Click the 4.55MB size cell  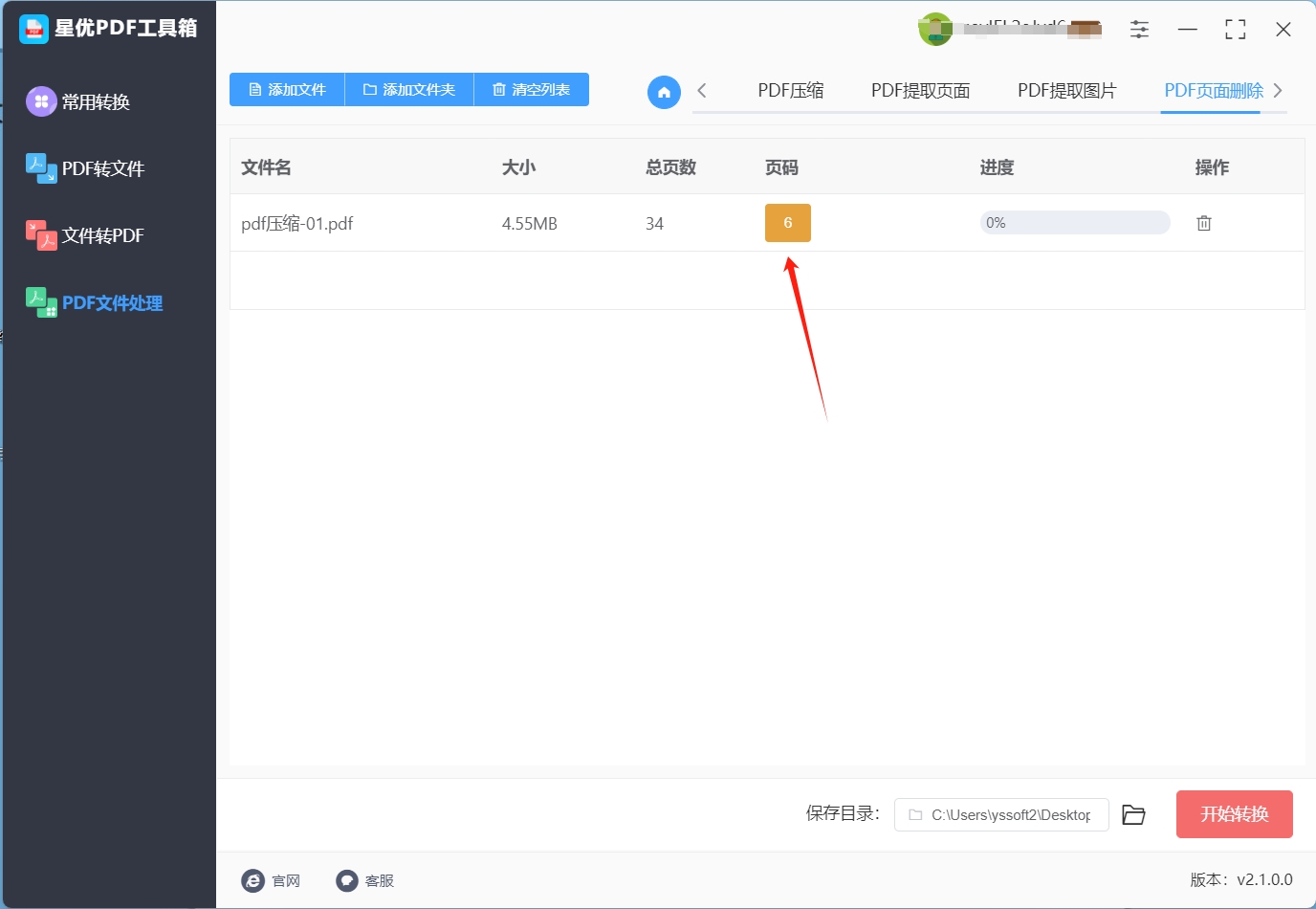click(x=530, y=224)
